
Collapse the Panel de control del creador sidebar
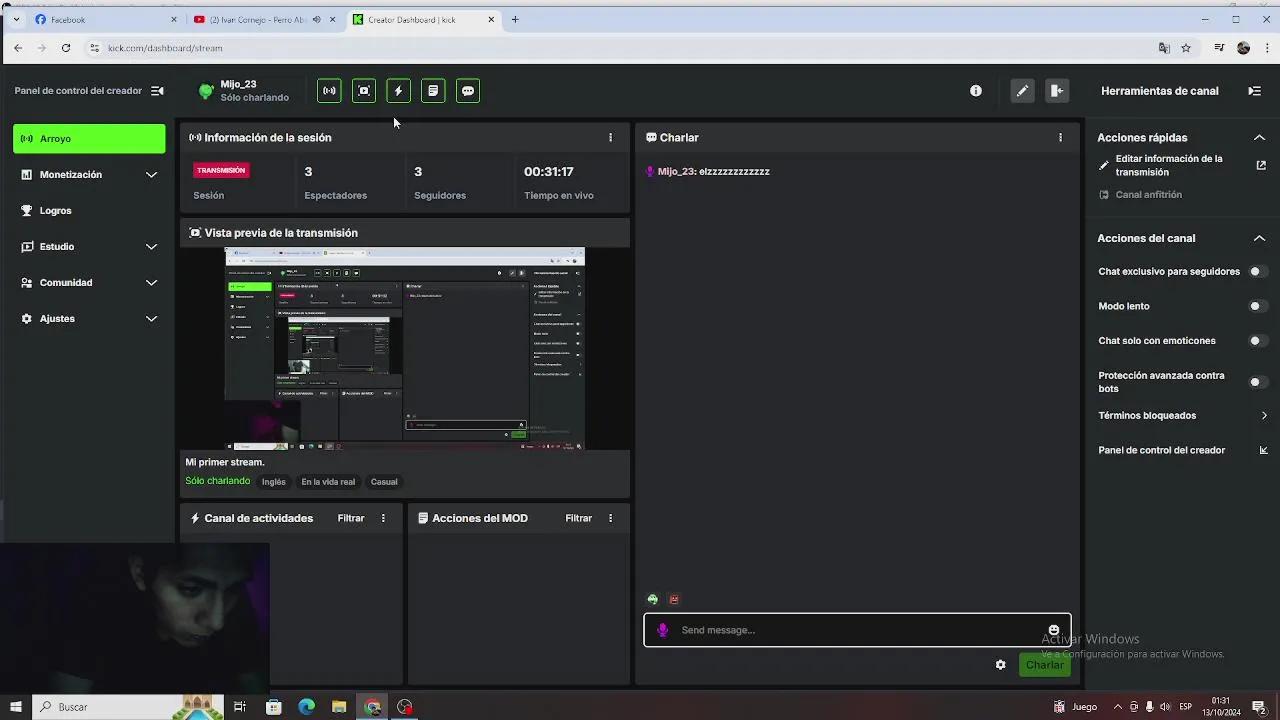click(157, 91)
